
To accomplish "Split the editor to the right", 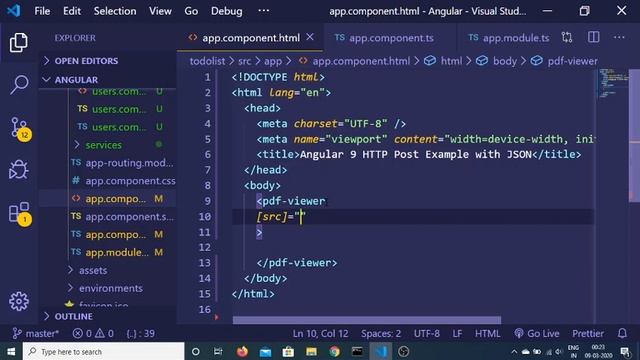I will 593,38.
